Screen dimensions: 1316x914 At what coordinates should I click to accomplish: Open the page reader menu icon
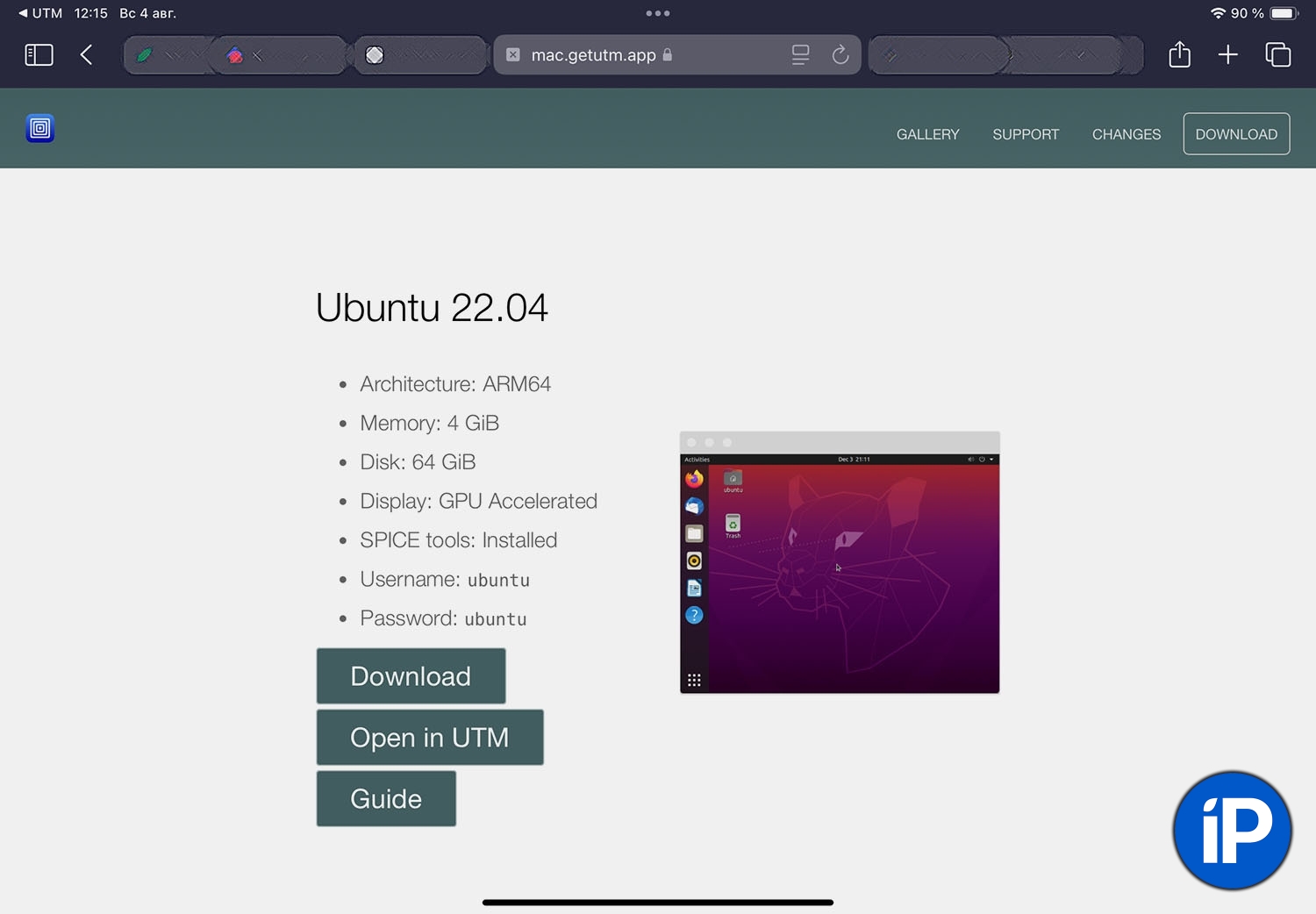[x=800, y=55]
